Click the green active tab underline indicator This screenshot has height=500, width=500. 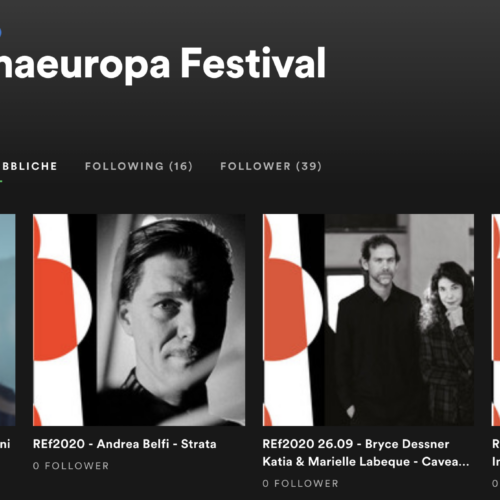pyautogui.click(x=1, y=181)
